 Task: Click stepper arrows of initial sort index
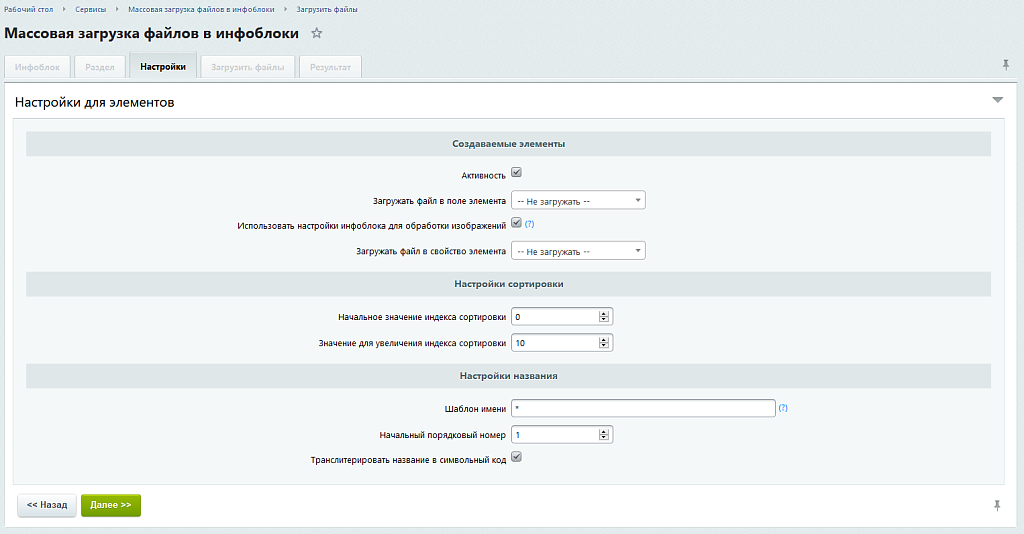click(604, 317)
